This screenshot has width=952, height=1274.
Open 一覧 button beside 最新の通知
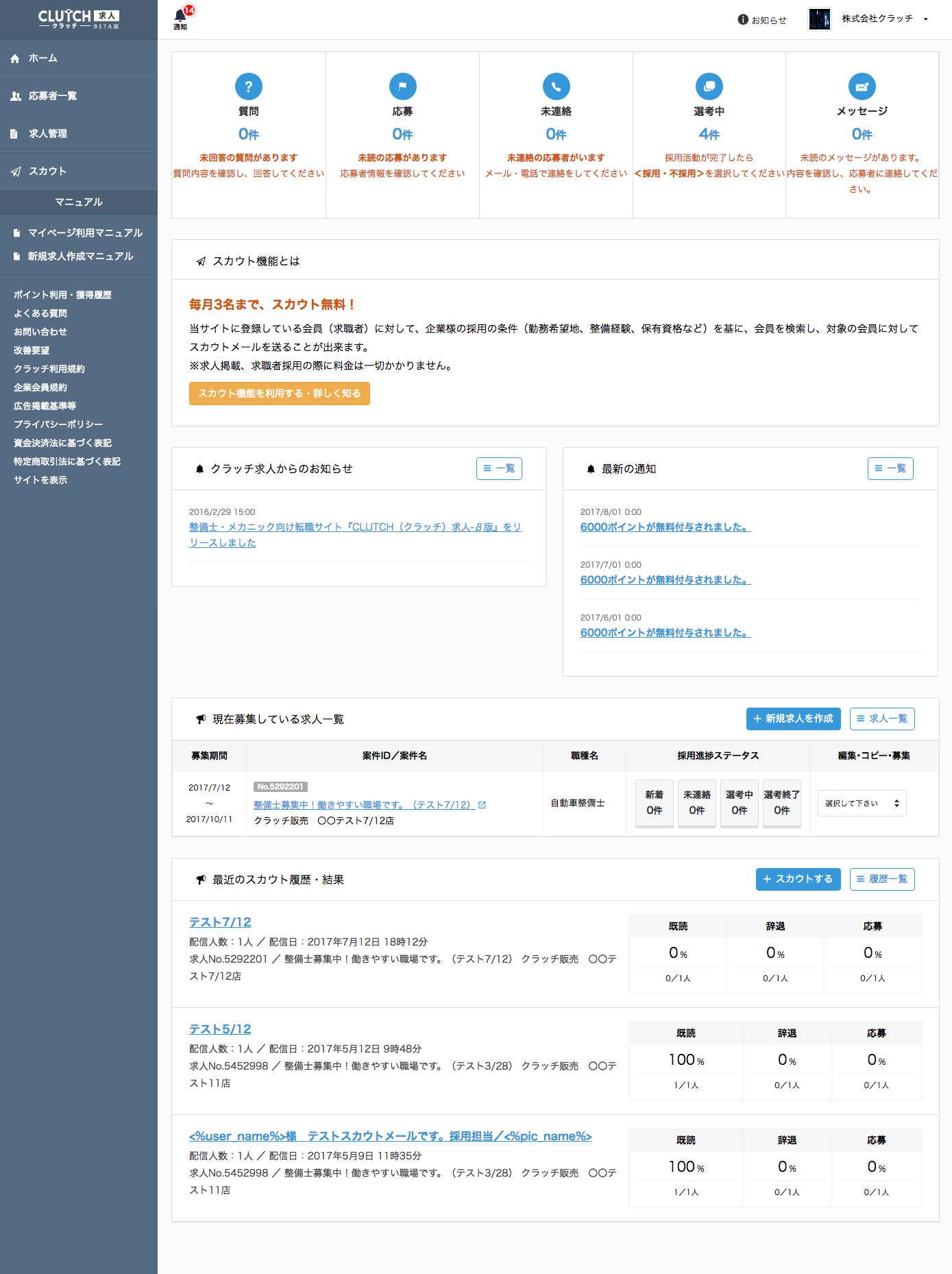pyautogui.click(x=890, y=468)
